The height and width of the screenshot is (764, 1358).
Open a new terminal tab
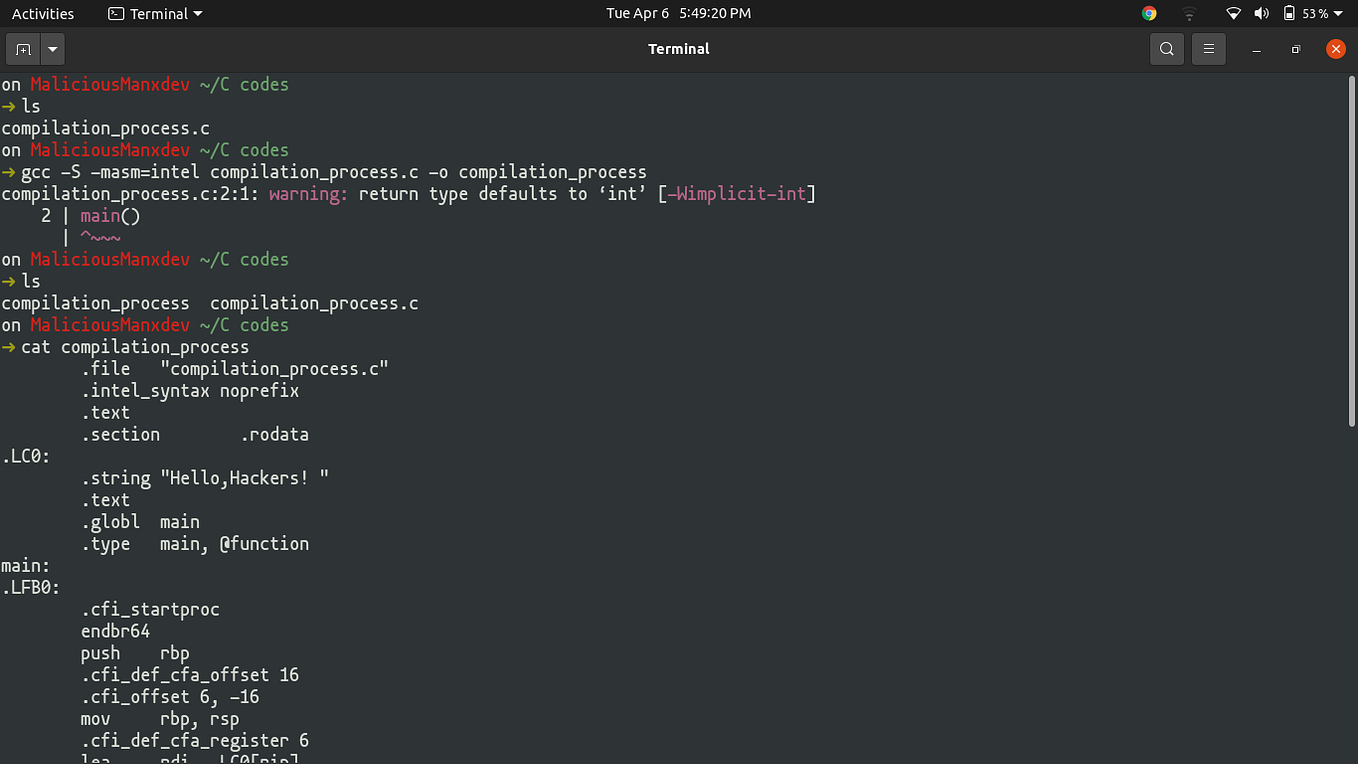click(23, 48)
